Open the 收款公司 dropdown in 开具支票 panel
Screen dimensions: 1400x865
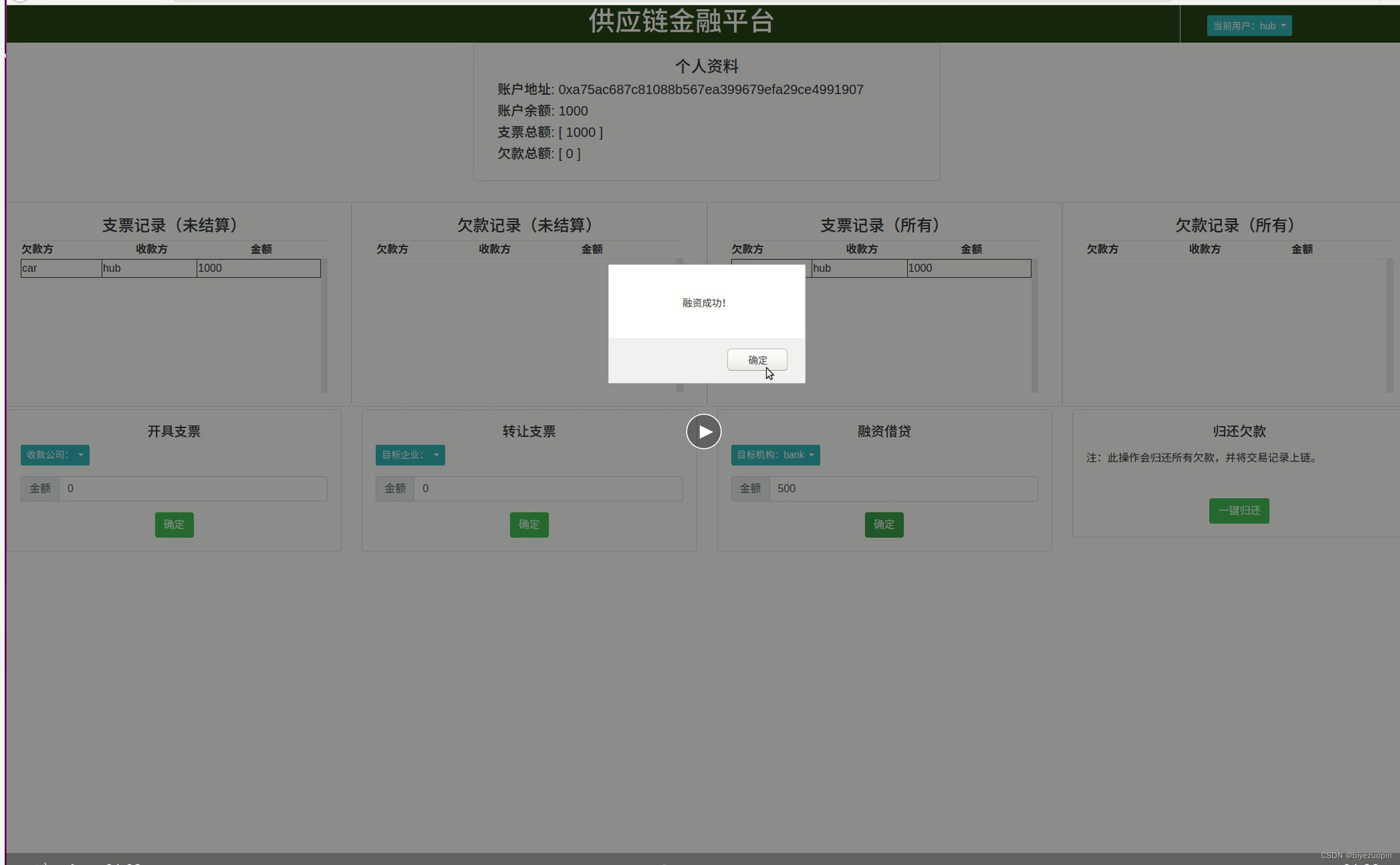54,455
